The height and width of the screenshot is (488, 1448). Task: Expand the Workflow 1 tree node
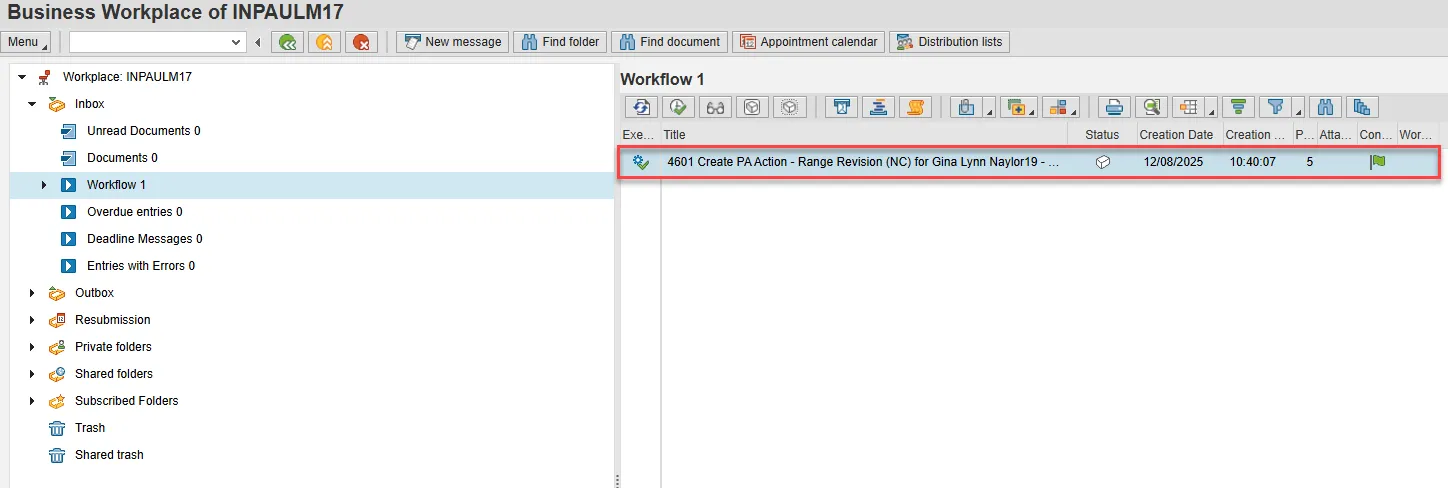pyautogui.click(x=44, y=185)
